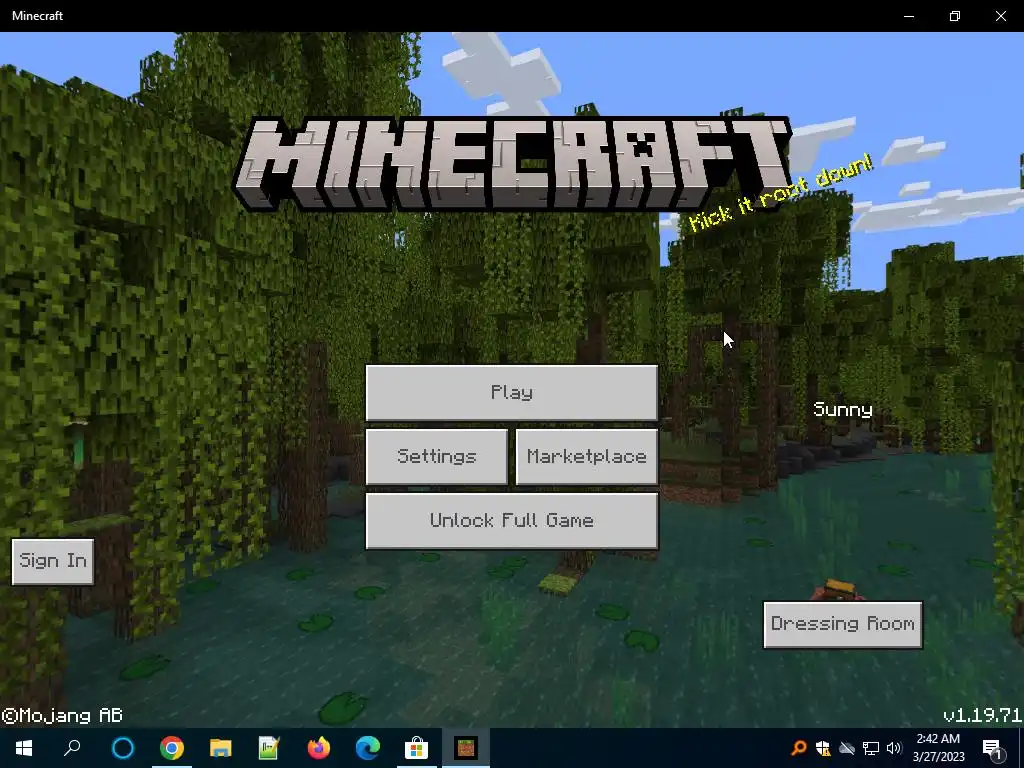1024x768 pixels.
Task: Open Windows Security tray icon
Action: pyautogui.click(x=823, y=748)
